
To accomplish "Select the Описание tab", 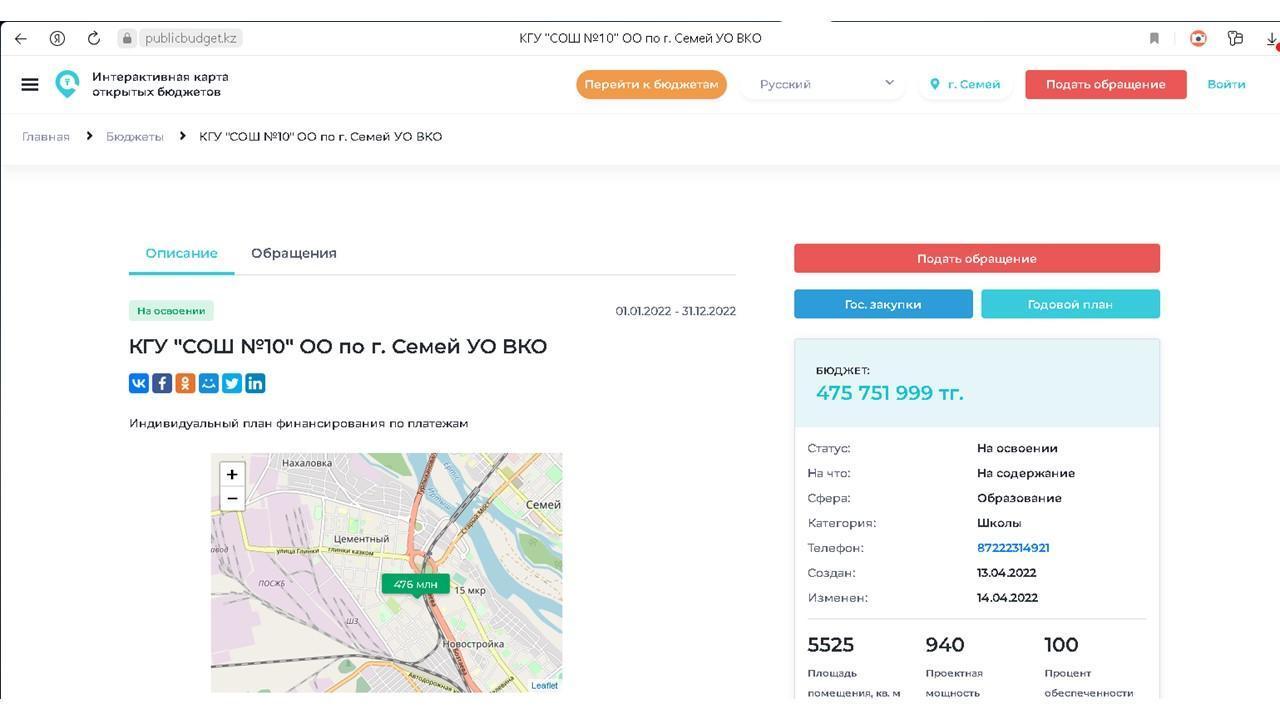I will click(181, 253).
